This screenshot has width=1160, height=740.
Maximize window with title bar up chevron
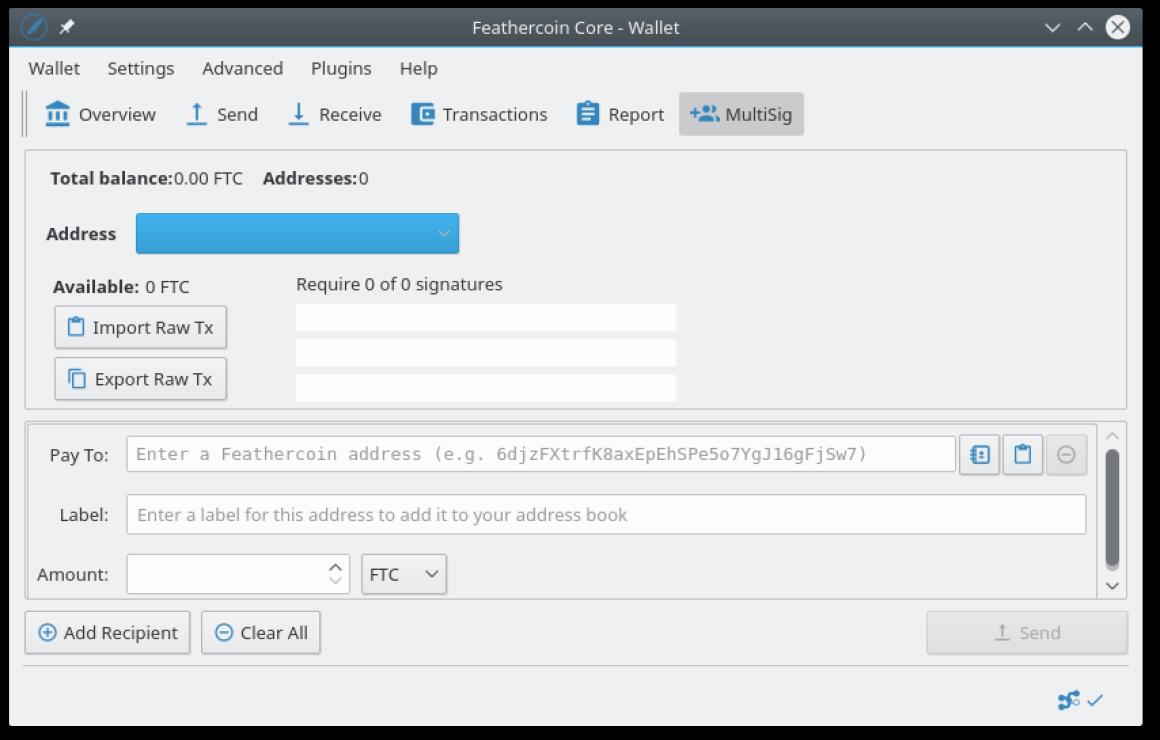1085,27
